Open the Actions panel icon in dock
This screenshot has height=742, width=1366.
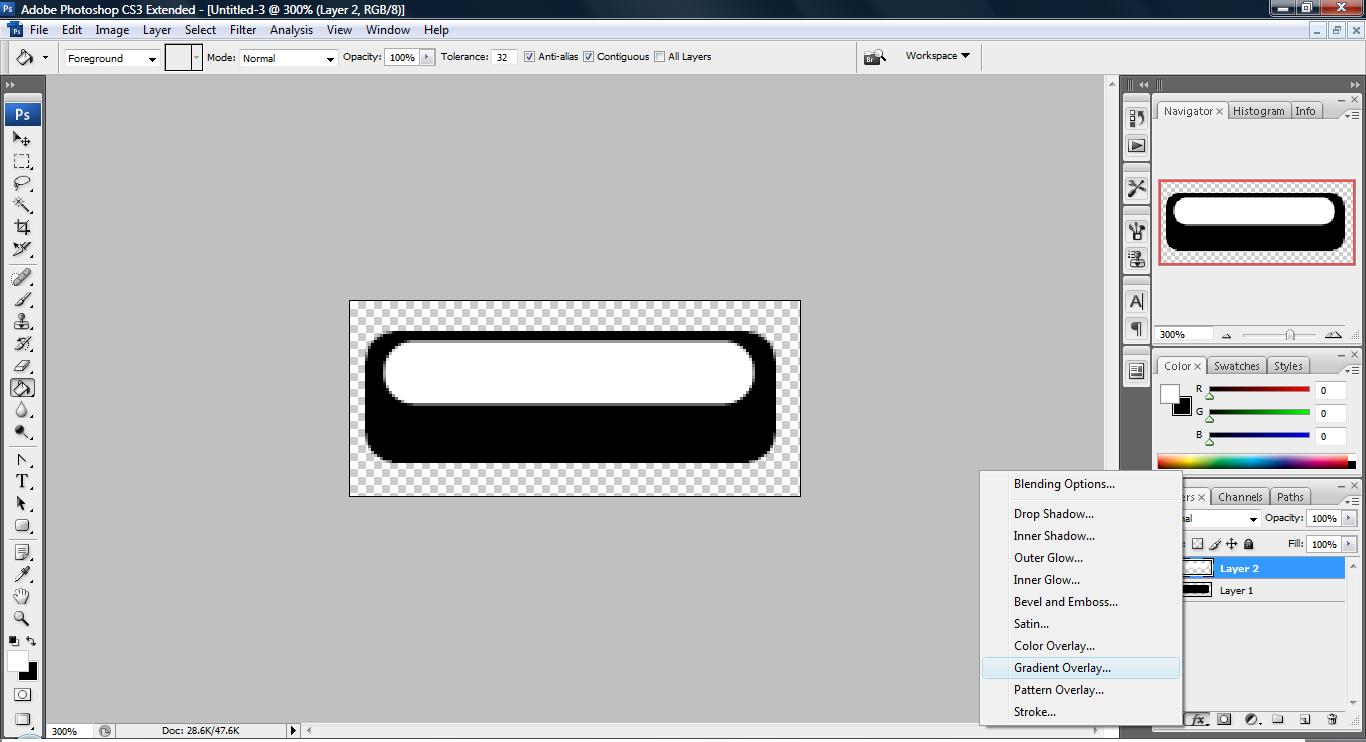(1137, 146)
